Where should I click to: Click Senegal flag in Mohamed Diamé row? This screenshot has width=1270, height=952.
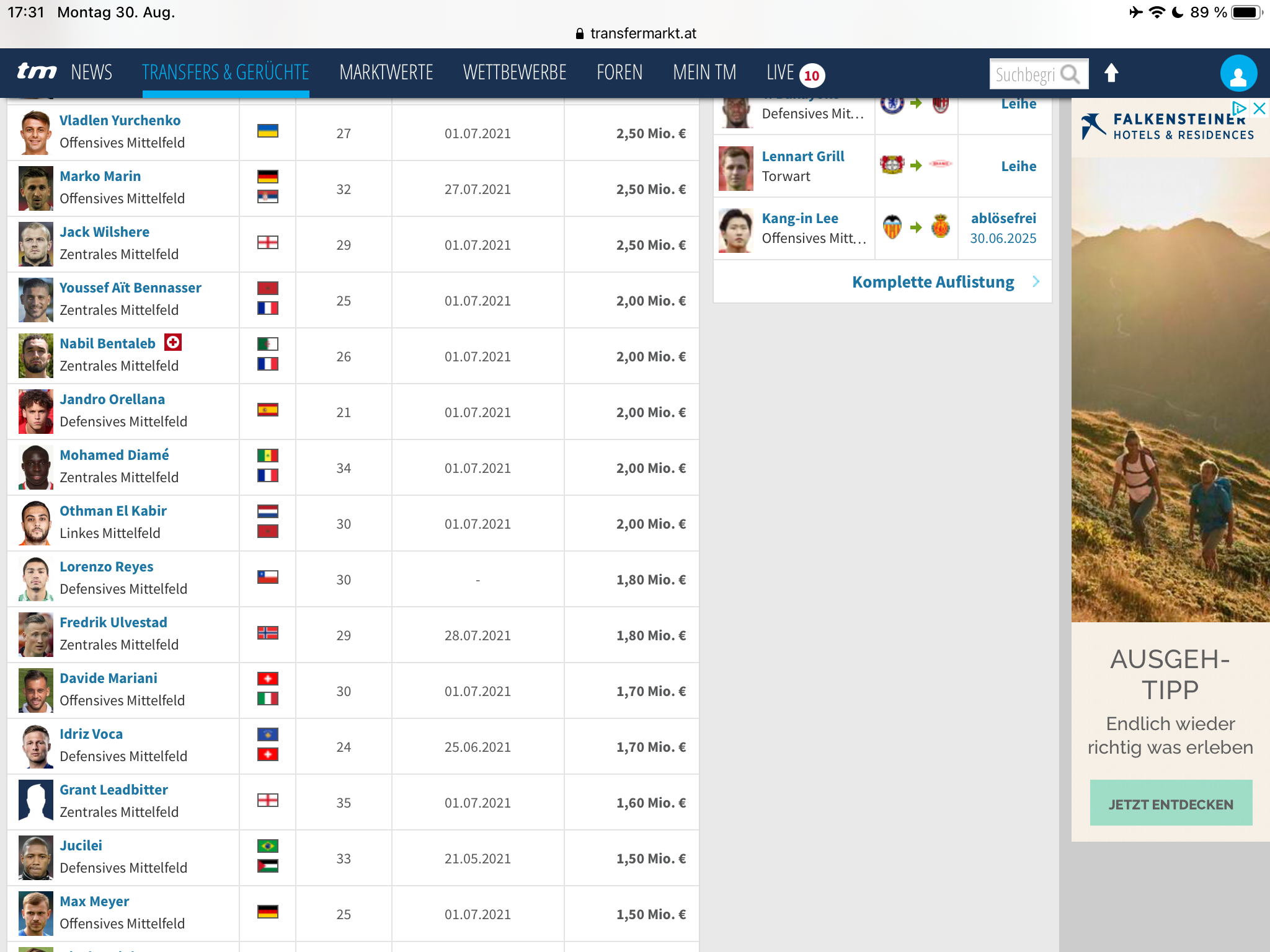pos(268,456)
